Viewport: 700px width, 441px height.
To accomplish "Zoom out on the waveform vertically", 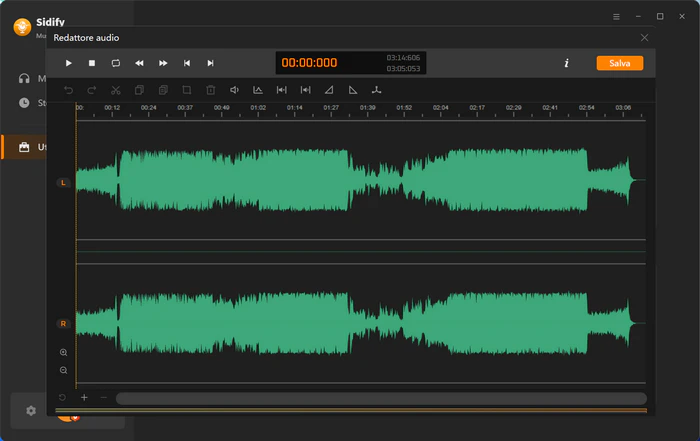I will (63, 370).
